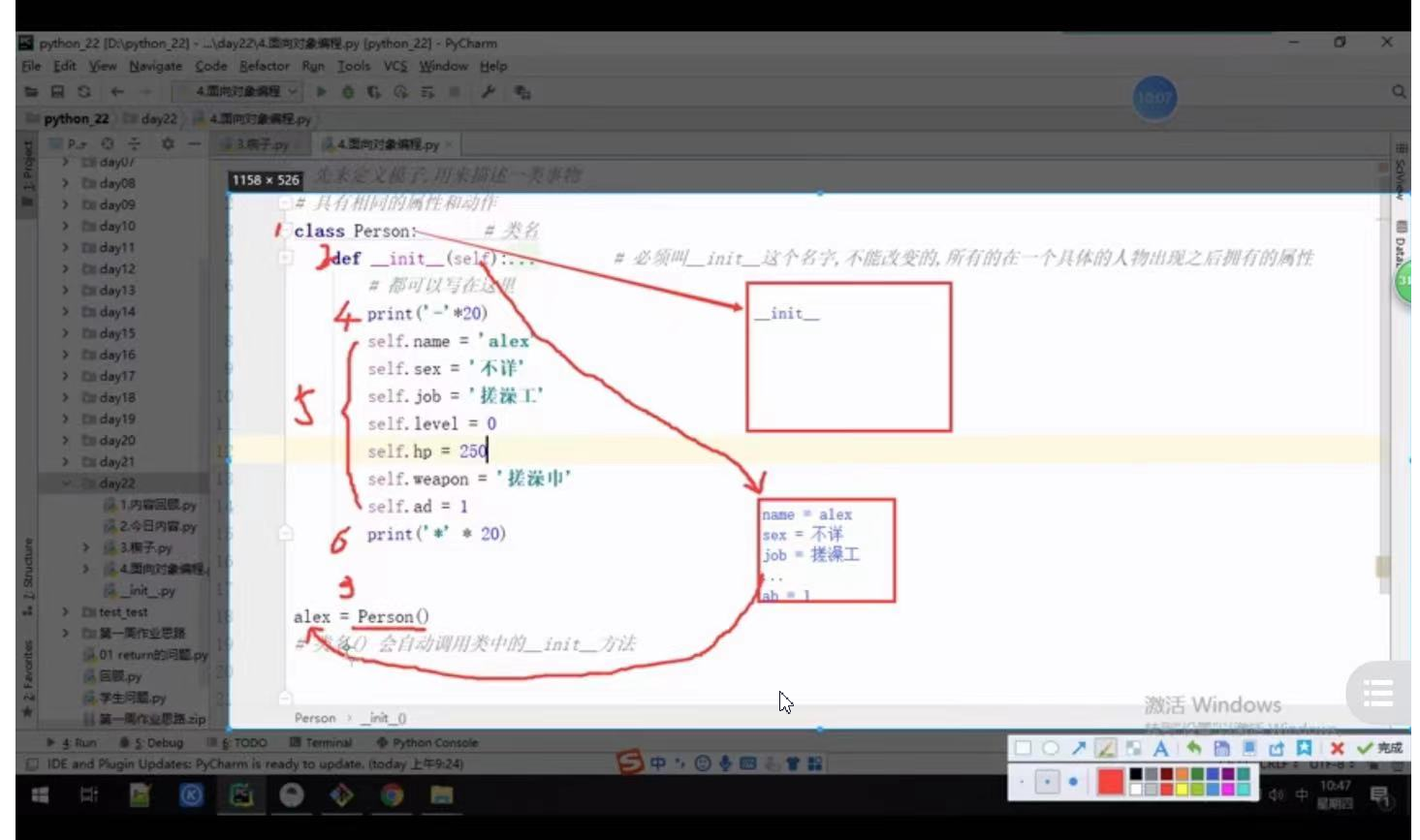Select the arrow annotation tool
The image size is (1420, 840).
[x=1079, y=748]
